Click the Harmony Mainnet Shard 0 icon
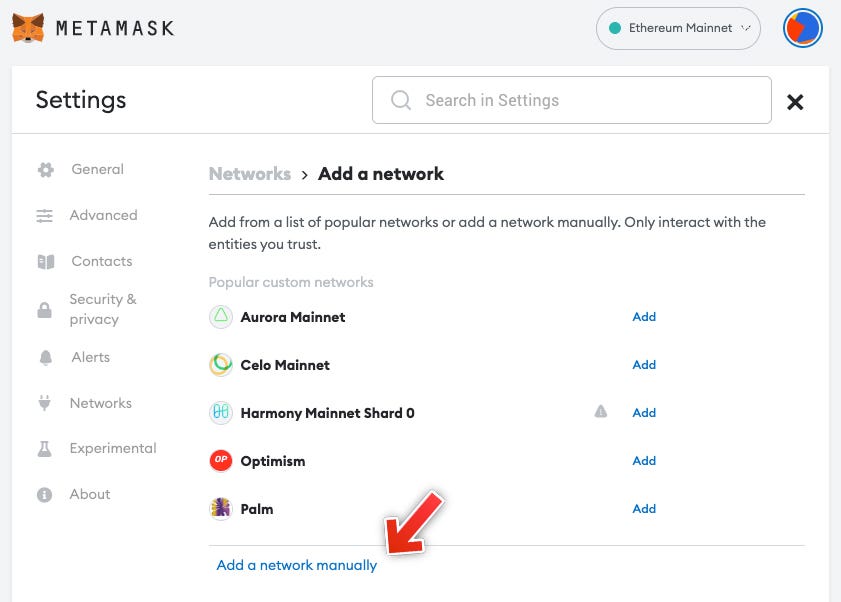841x602 pixels. pos(220,413)
